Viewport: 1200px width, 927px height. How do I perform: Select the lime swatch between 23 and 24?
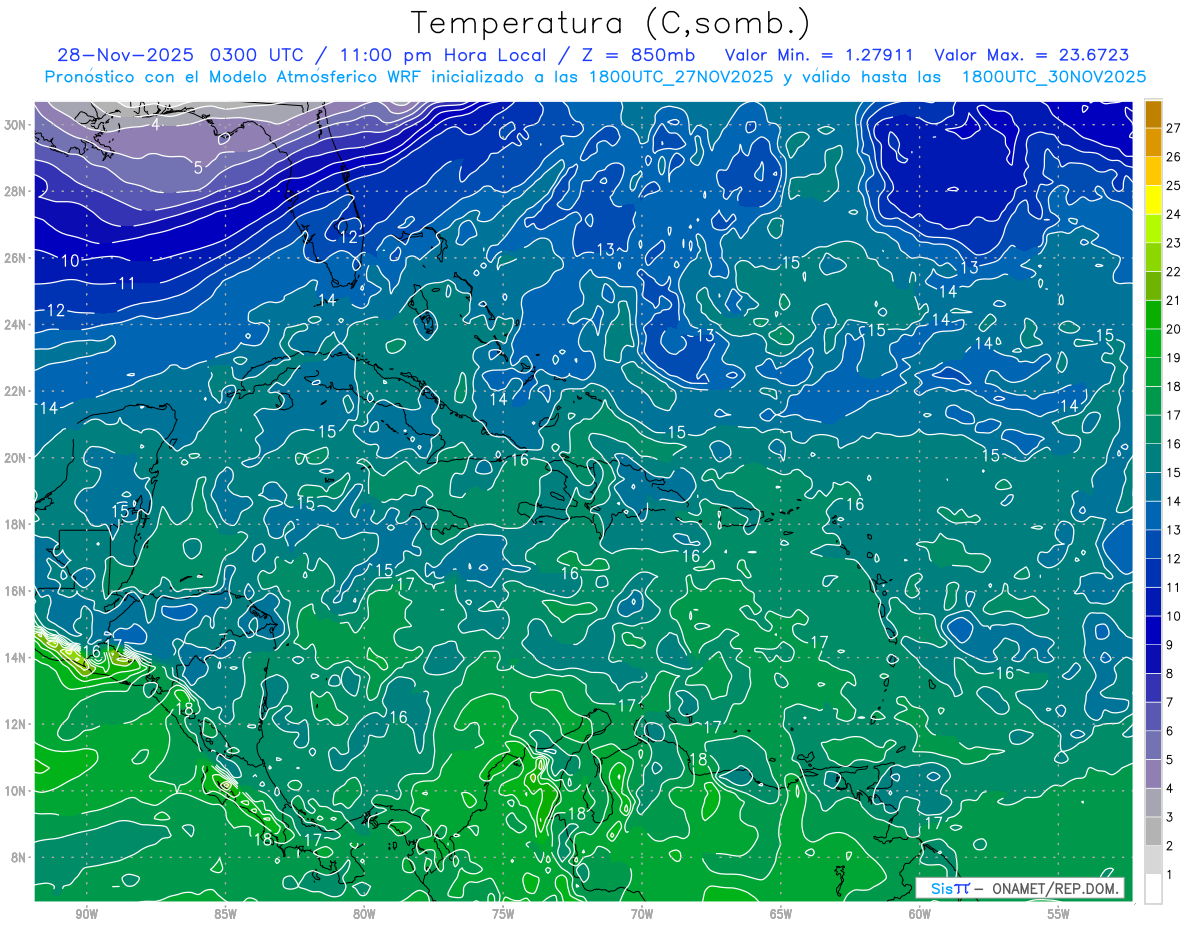[x=1153, y=229]
